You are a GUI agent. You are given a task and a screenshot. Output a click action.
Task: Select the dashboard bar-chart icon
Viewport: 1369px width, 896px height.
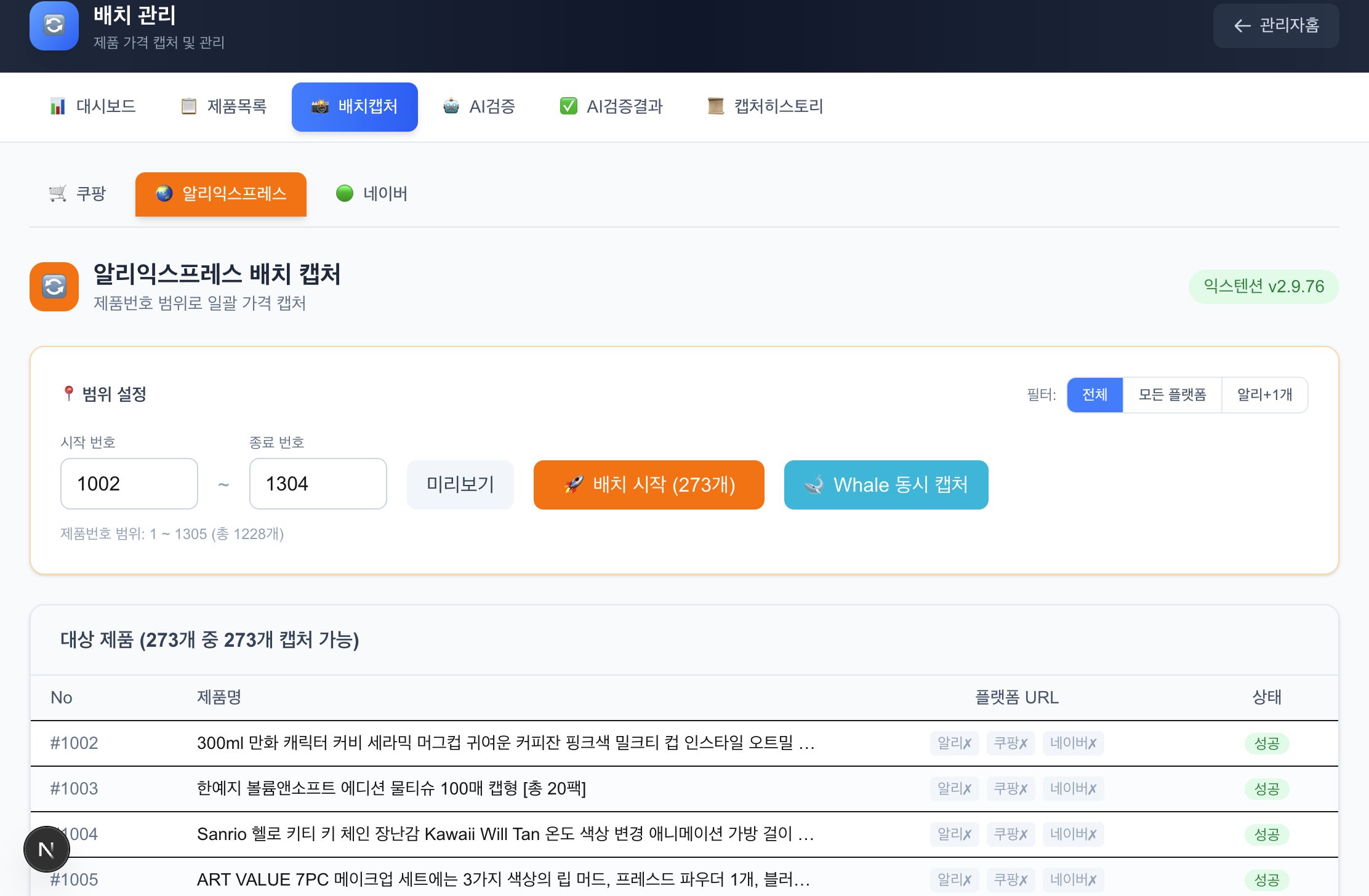[58, 106]
